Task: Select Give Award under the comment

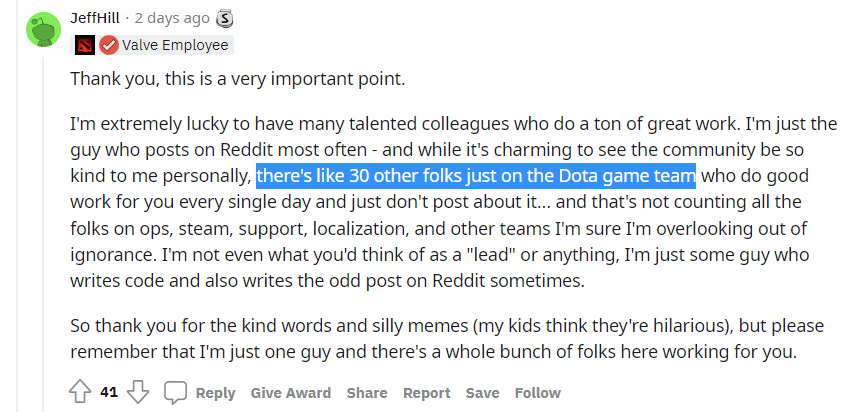Action: (x=292, y=393)
